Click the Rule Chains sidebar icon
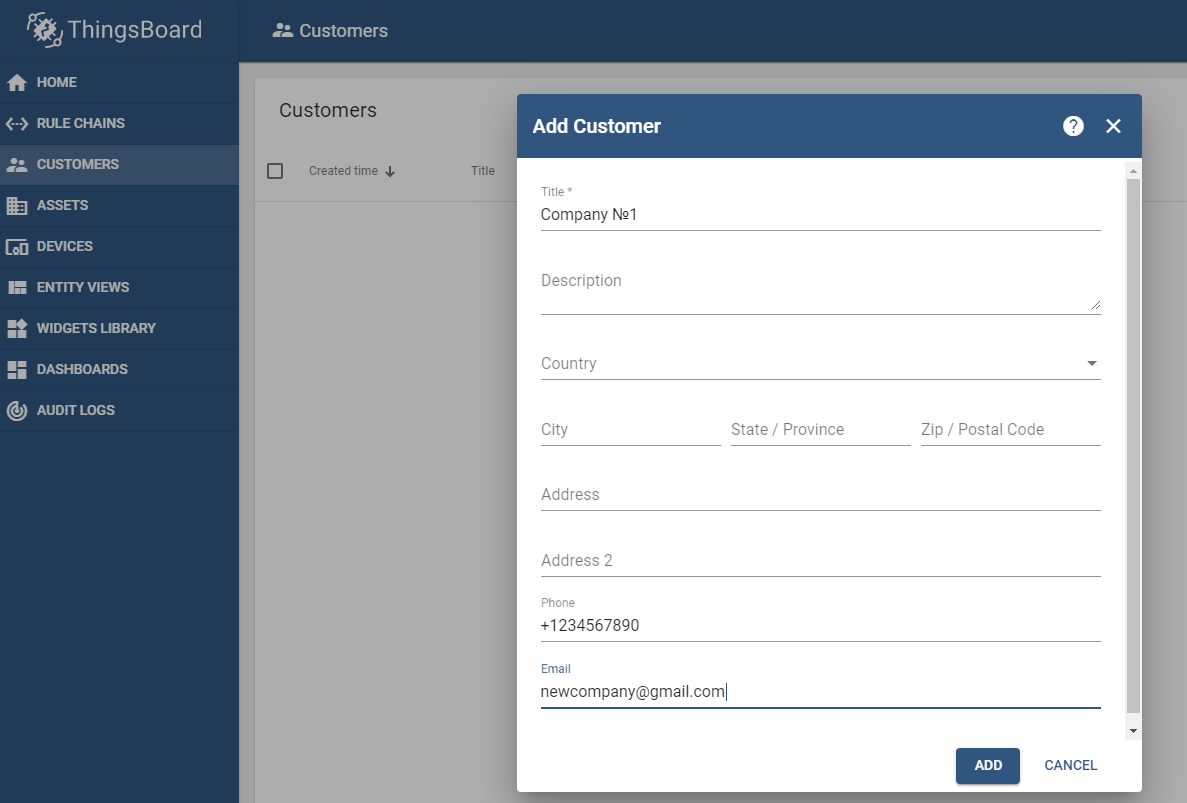This screenshot has width=1187, height=803. 17,124
